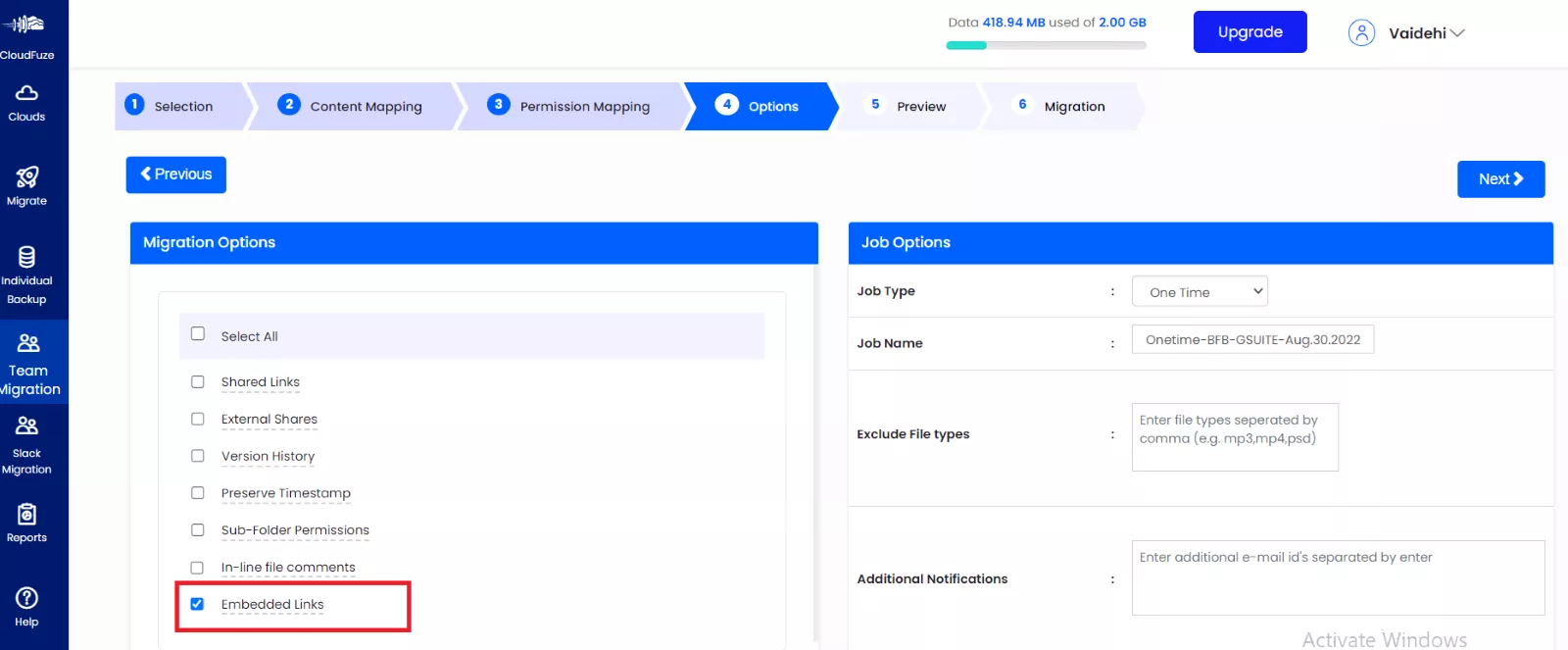The width and height of the screenshot is (1568, 650).
Task: Click the Embedded Links label text
Action: pos(272,605)
